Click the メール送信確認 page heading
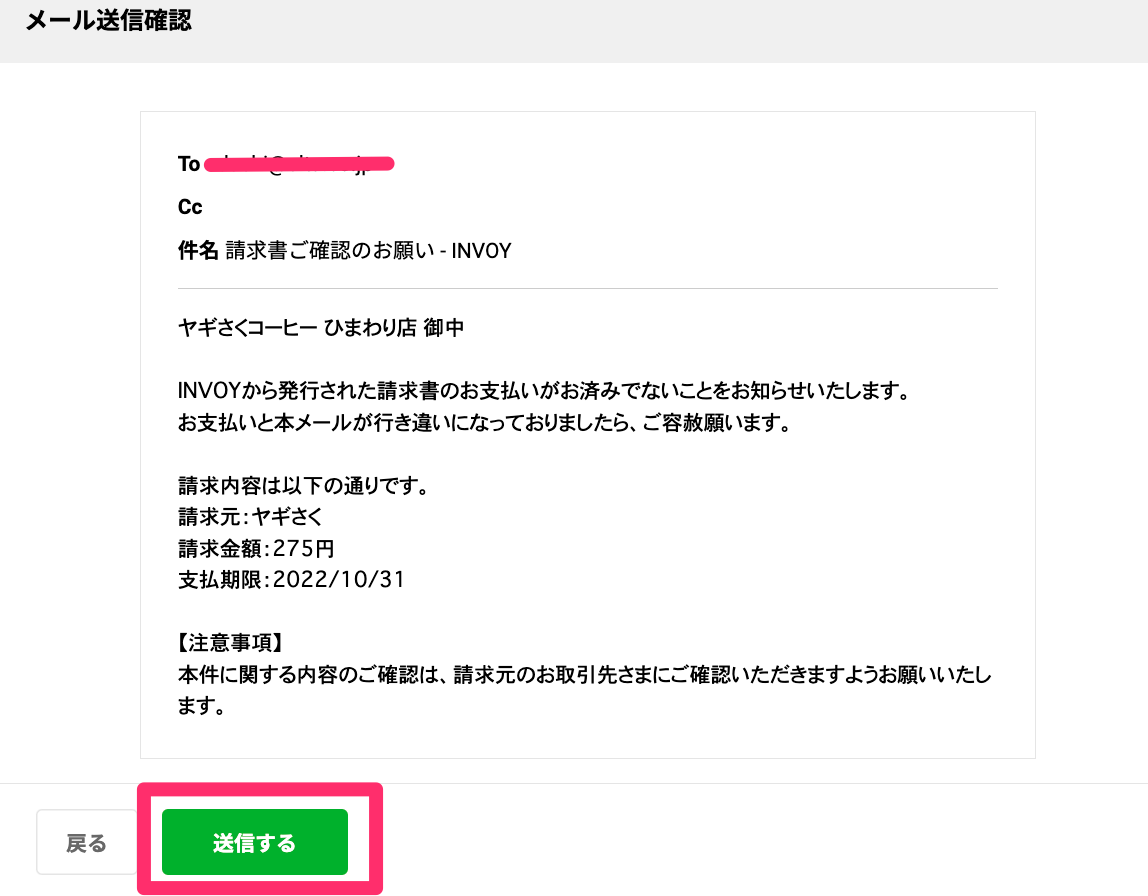Viewport: 1148px width, 896px height. [108, 20]
